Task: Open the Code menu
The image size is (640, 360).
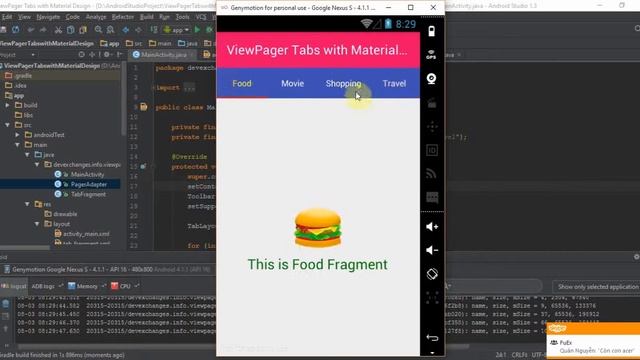Action: point(73,17)
